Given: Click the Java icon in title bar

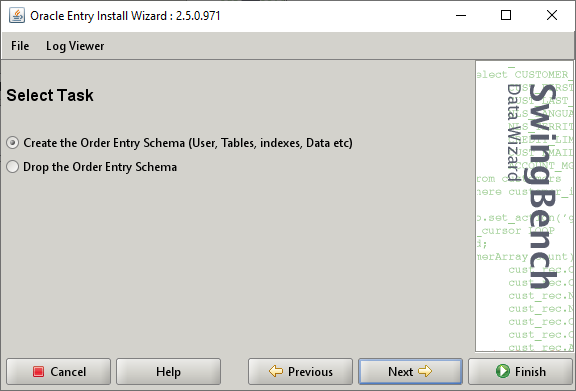Looking at the screenshot, I should [x=17, y=15].
